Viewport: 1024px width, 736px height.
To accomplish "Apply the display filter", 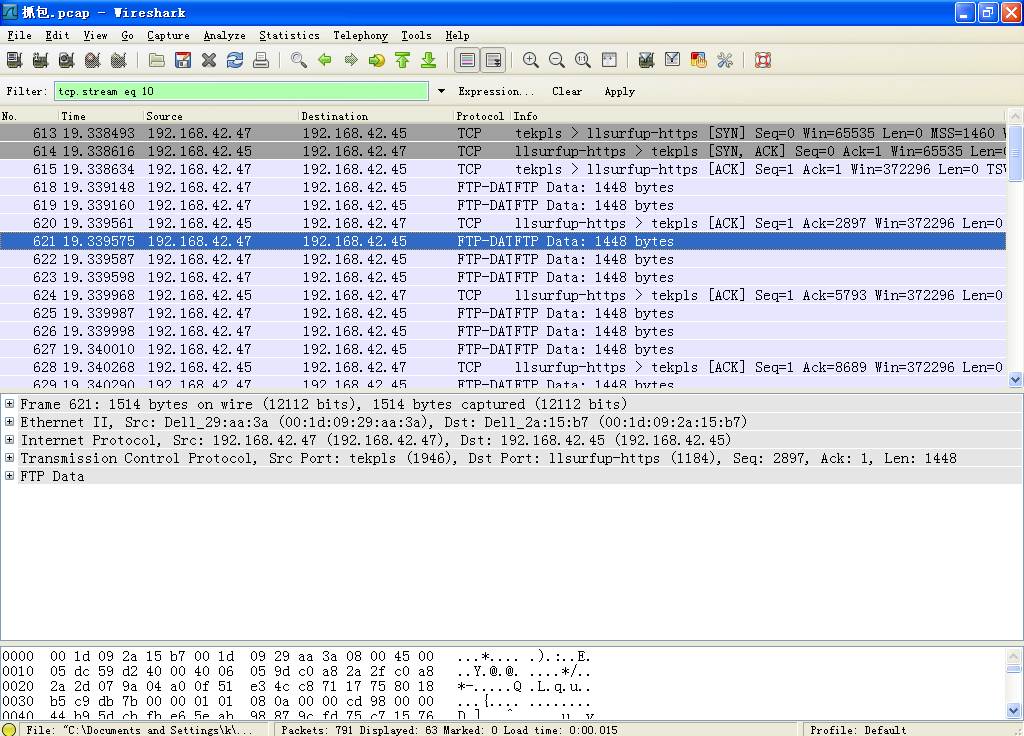I will 620,91.
